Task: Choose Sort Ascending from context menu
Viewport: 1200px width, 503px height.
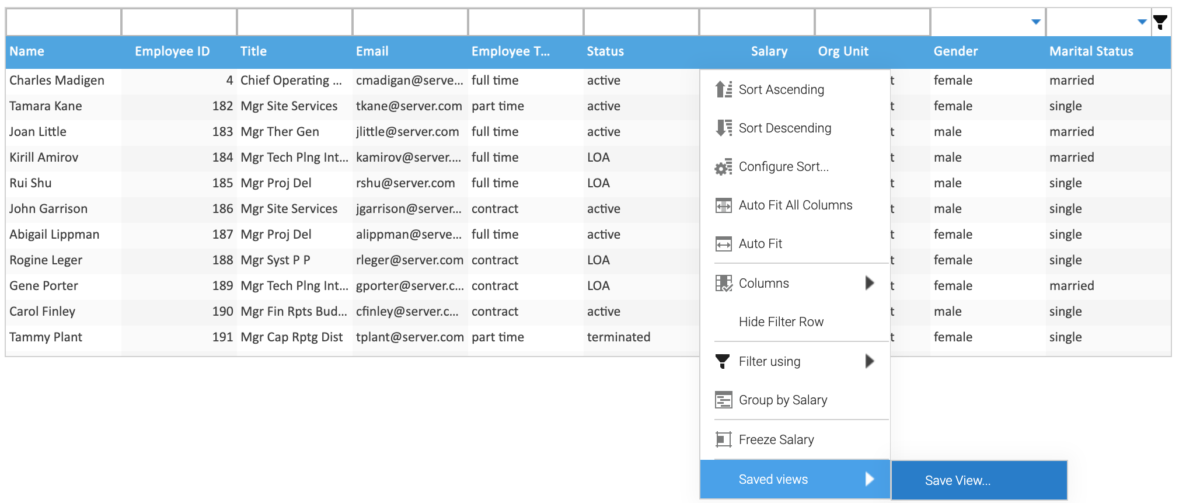Action: click(795, 89)
